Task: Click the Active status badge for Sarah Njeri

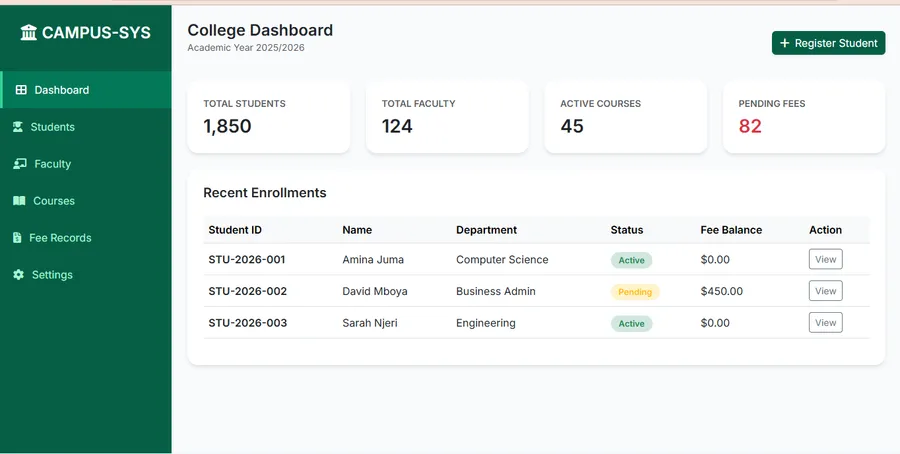Action: click(x=631, y=324)
